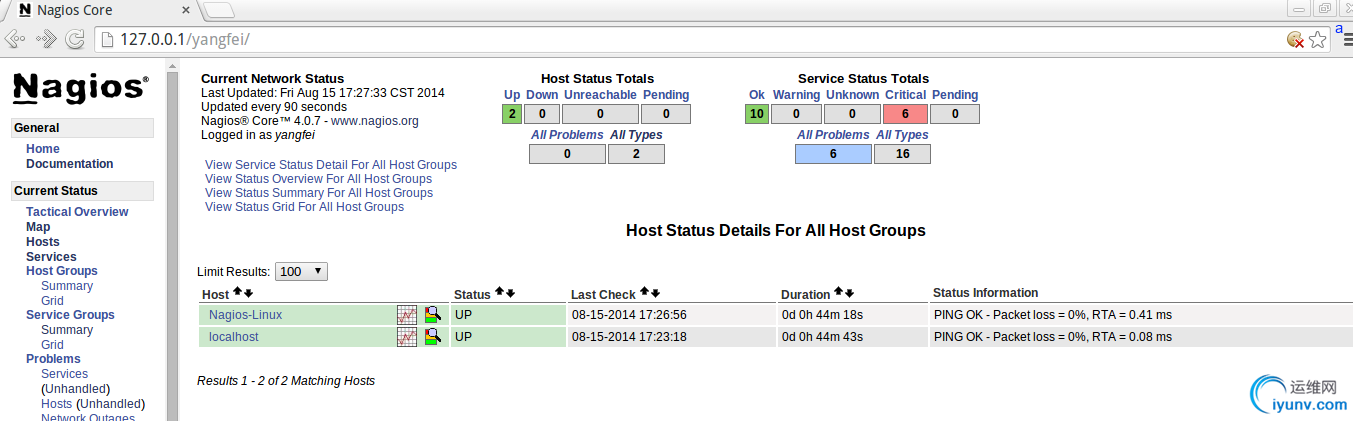
Task: Bookmark this page with the star icon
Action: [1318, 39]
